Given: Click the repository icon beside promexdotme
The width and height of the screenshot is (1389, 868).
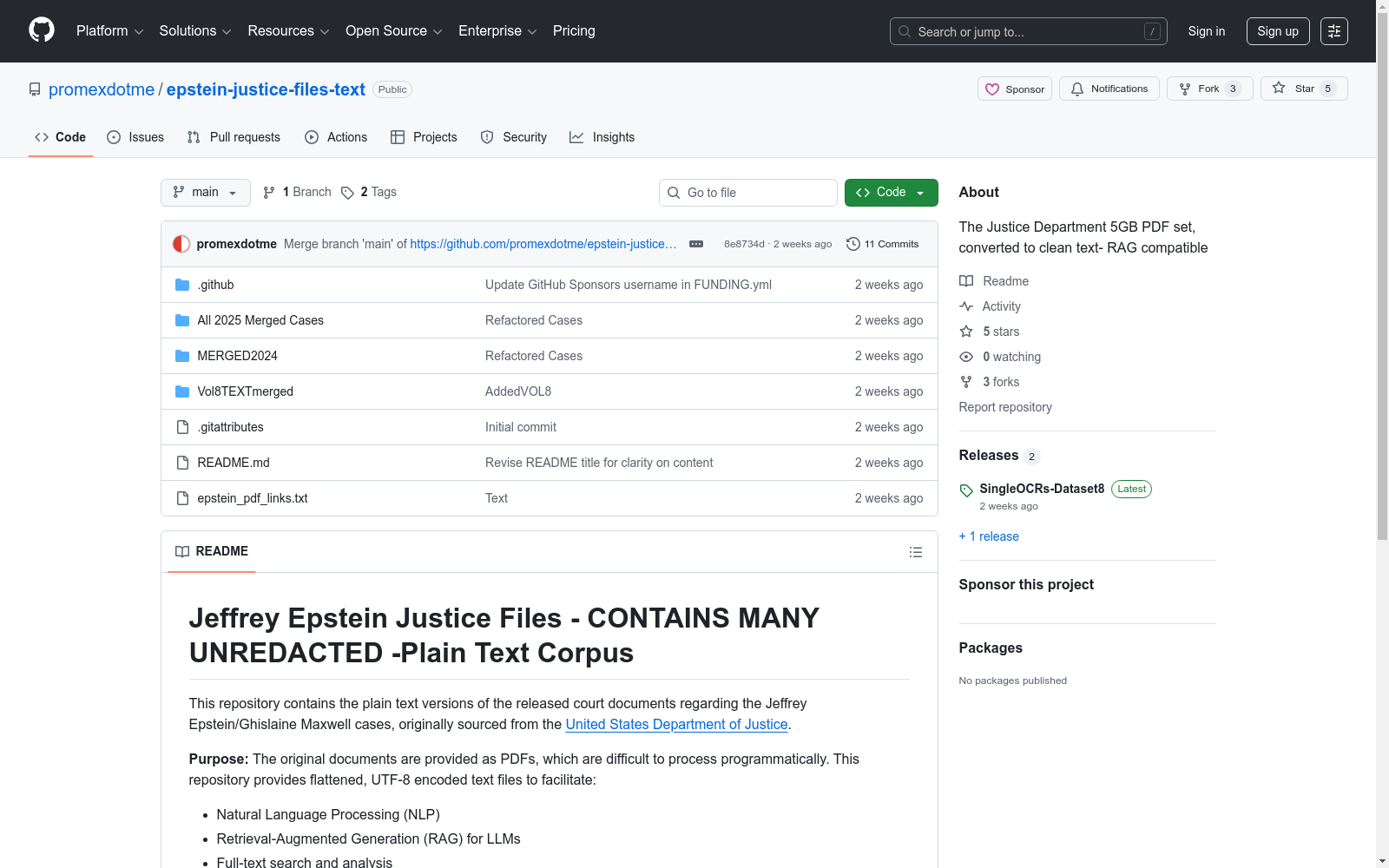Looking at the screenshot, I should pos(35,89).
